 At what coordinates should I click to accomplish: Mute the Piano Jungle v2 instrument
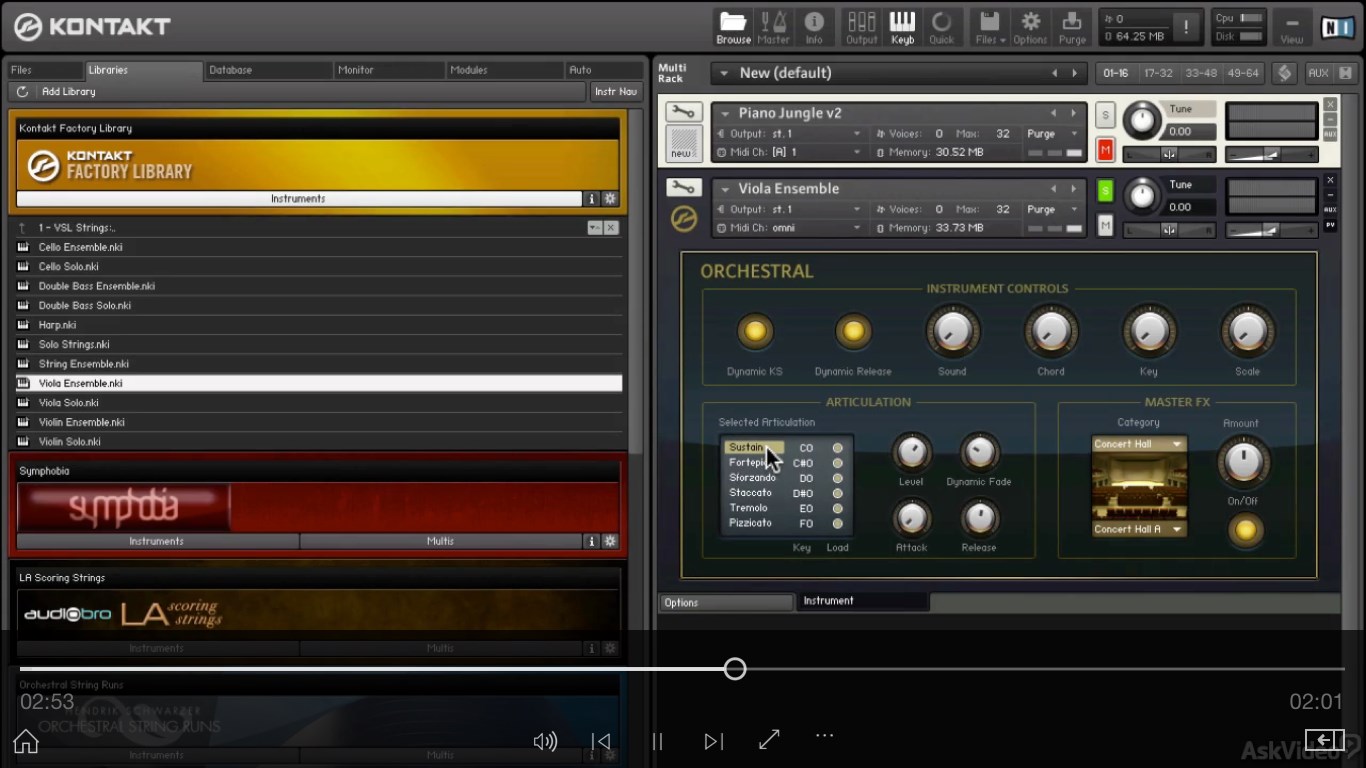1105,150
